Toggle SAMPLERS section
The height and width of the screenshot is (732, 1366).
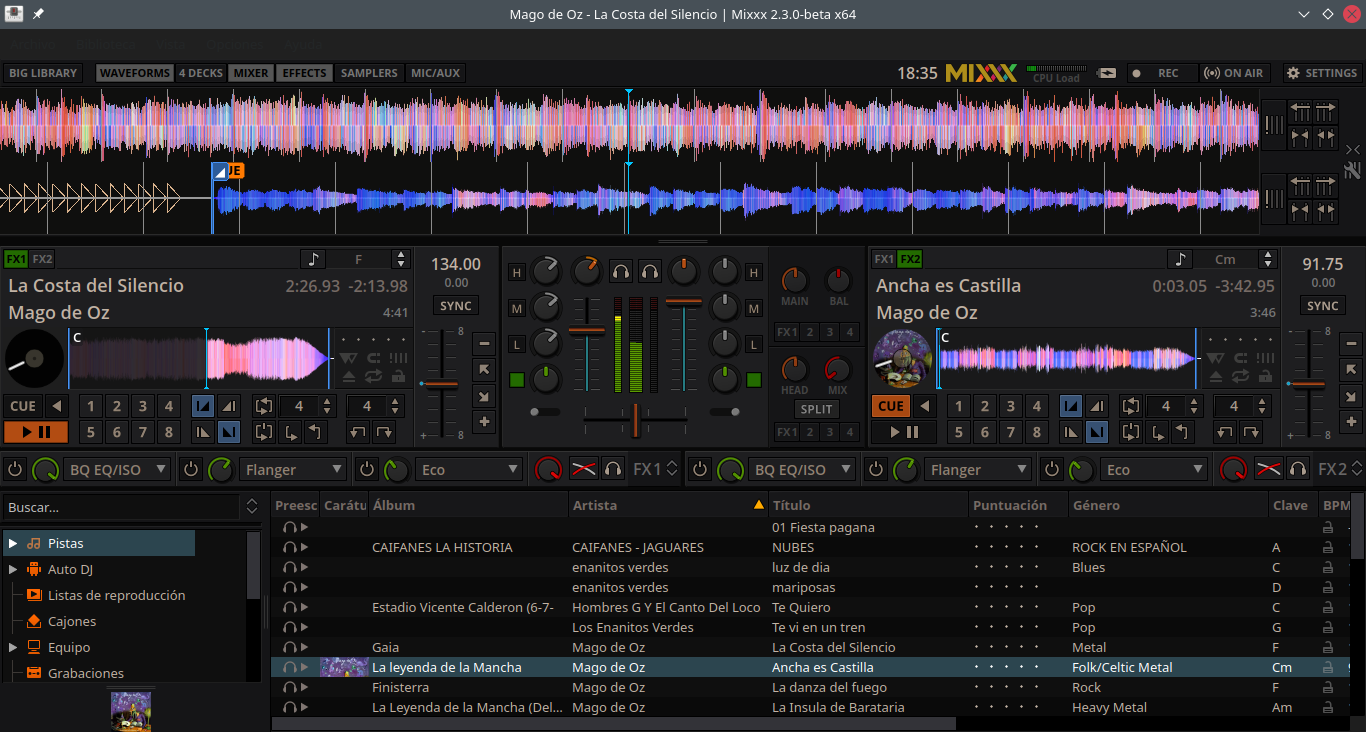click(x=369, y=73)
